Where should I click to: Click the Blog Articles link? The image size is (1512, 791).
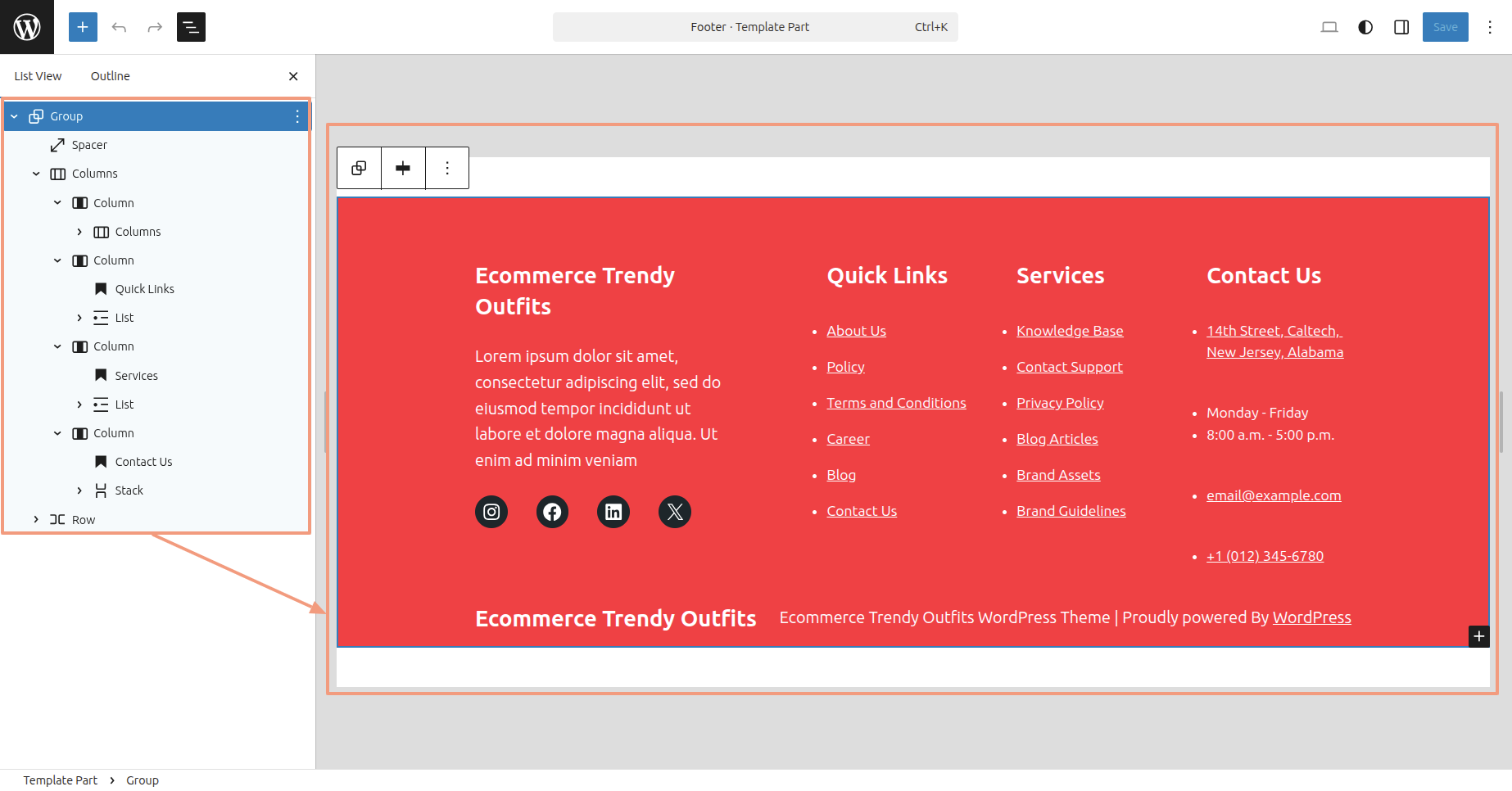click(1057, 439)
